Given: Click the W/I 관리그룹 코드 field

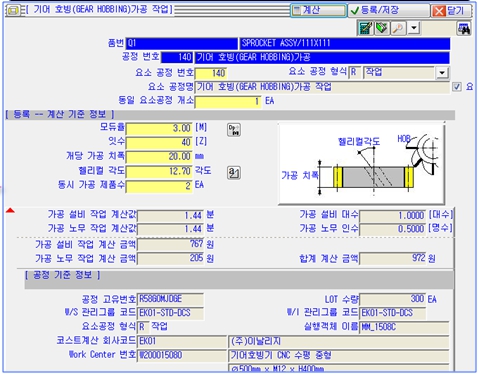Looking at the screenshot, I should tap(393, 313).
